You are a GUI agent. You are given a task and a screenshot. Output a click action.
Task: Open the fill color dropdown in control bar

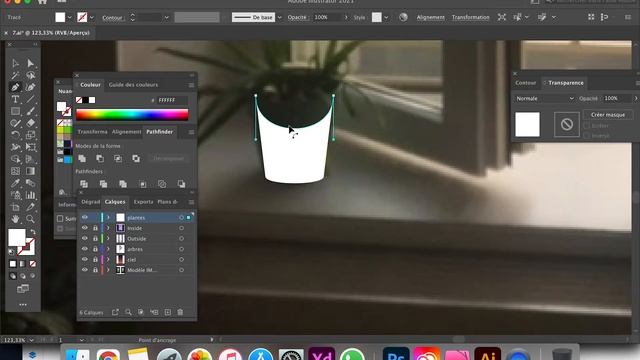[x=69, y=18]
